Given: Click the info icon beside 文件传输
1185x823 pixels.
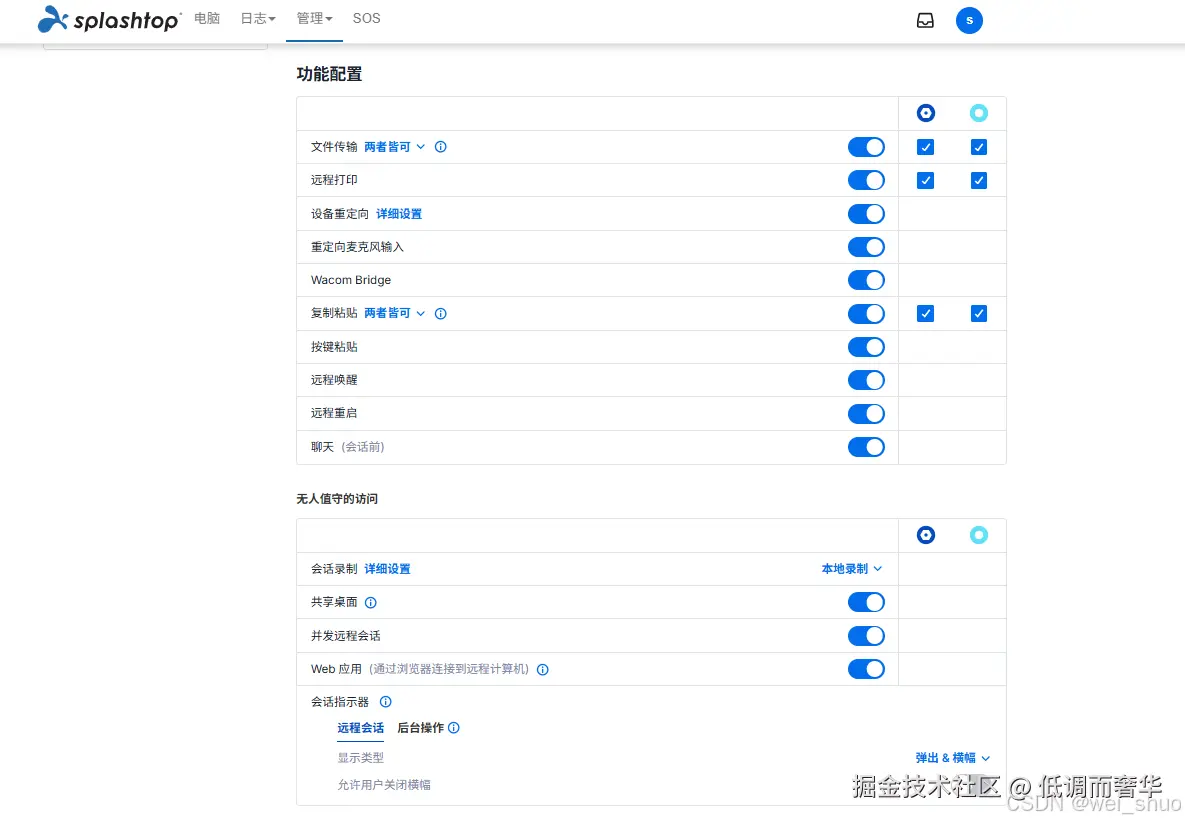Looking at the screenshot, I should (440, 146).
